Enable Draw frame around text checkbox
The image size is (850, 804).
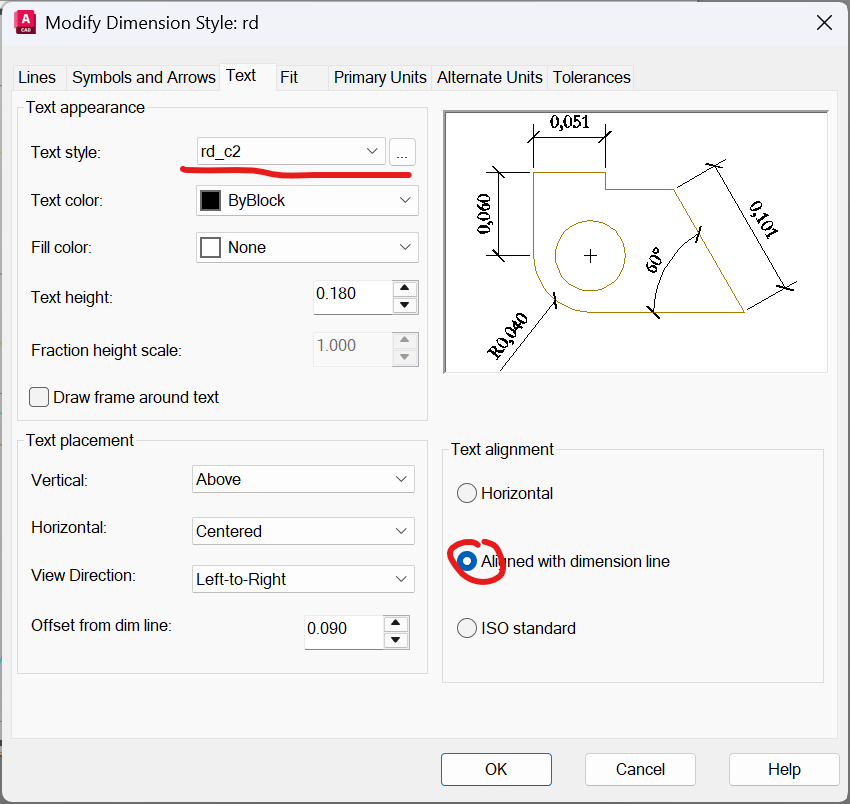(x=39, y=397)
